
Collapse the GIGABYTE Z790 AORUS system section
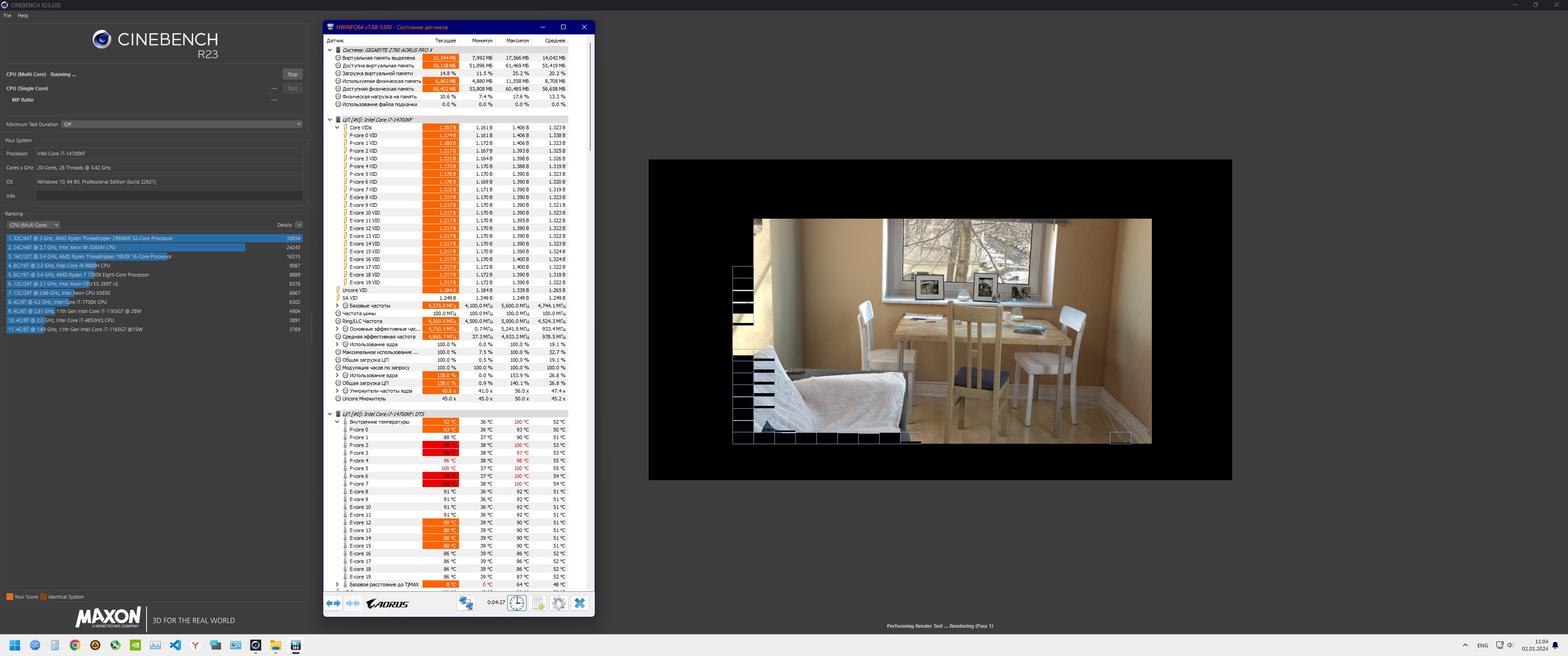(330, 51)
